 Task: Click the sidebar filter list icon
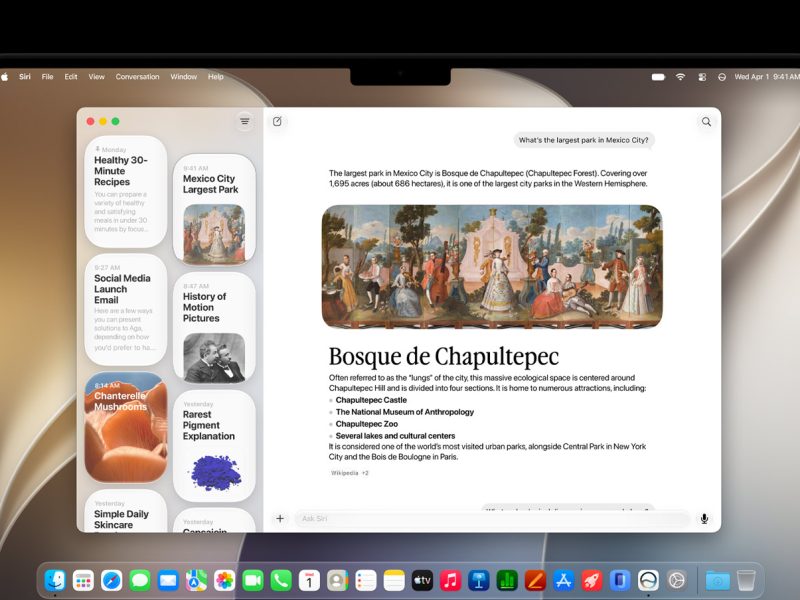(245, 121)
